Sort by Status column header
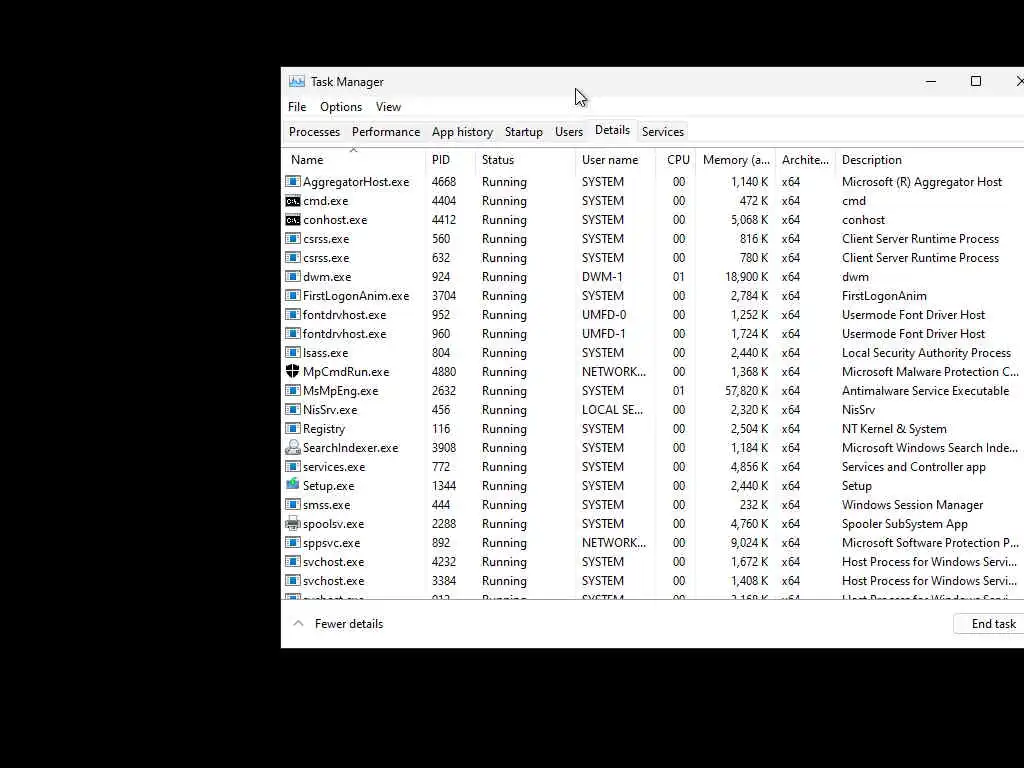Image resolution: width=1024 pixels, height=768 pixels. [525, 159]
